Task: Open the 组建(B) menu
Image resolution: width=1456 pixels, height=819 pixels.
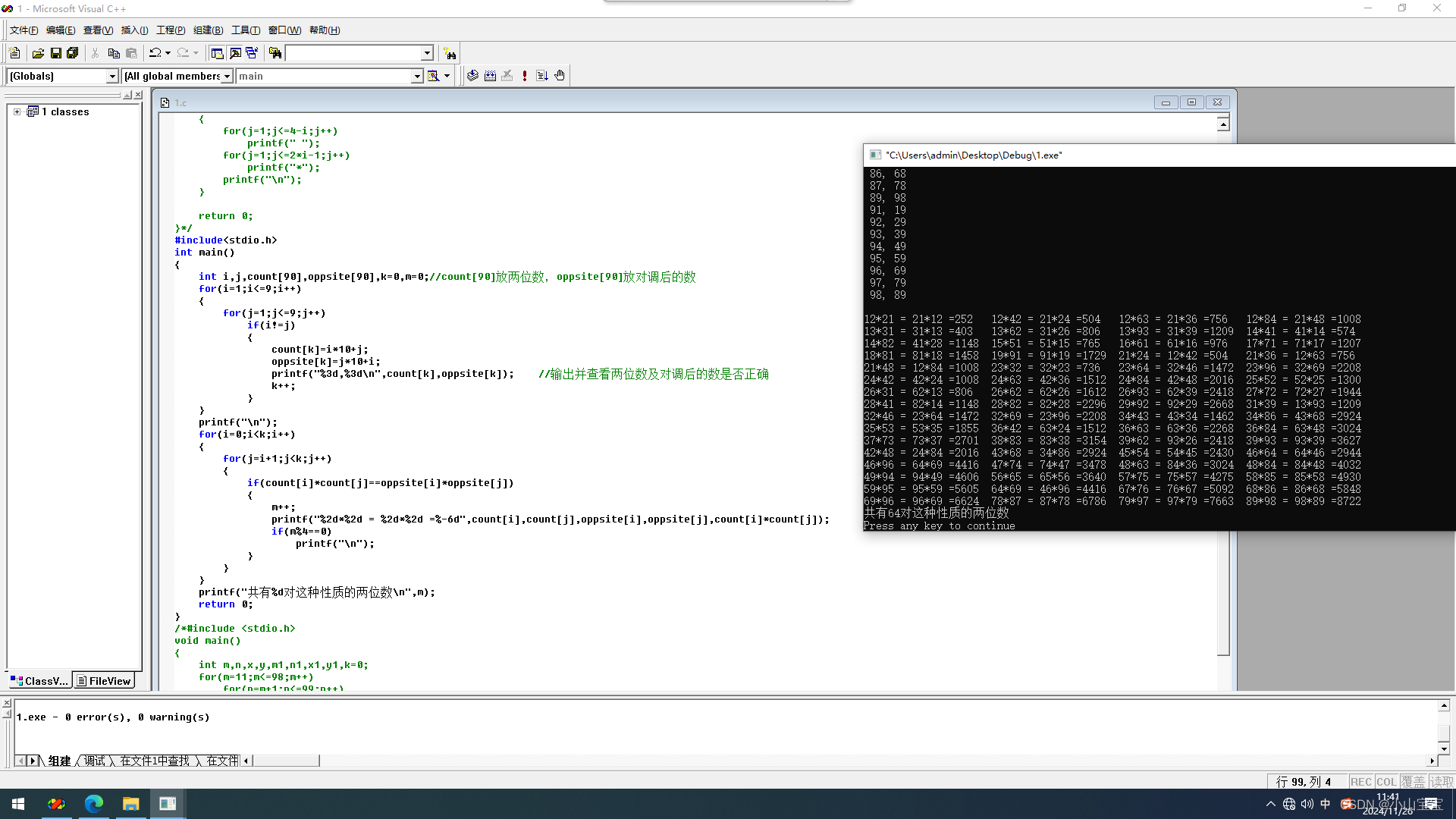Action: (x=208, y=30)
